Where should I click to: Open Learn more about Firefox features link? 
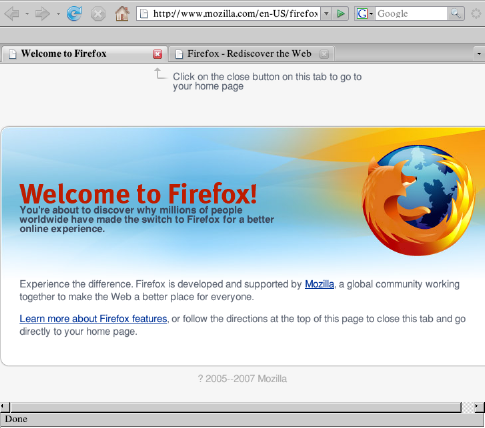(93, 319)
